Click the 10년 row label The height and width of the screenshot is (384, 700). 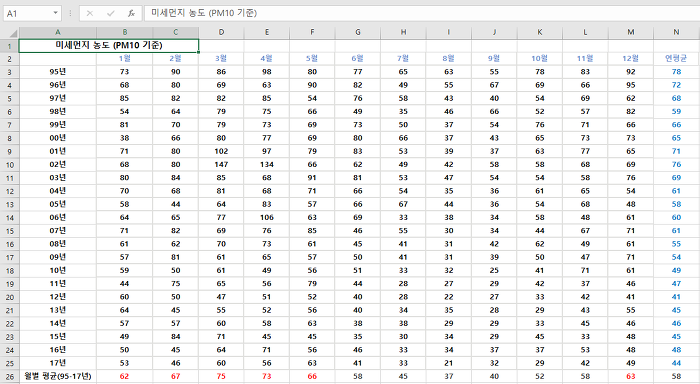[58, 271]
